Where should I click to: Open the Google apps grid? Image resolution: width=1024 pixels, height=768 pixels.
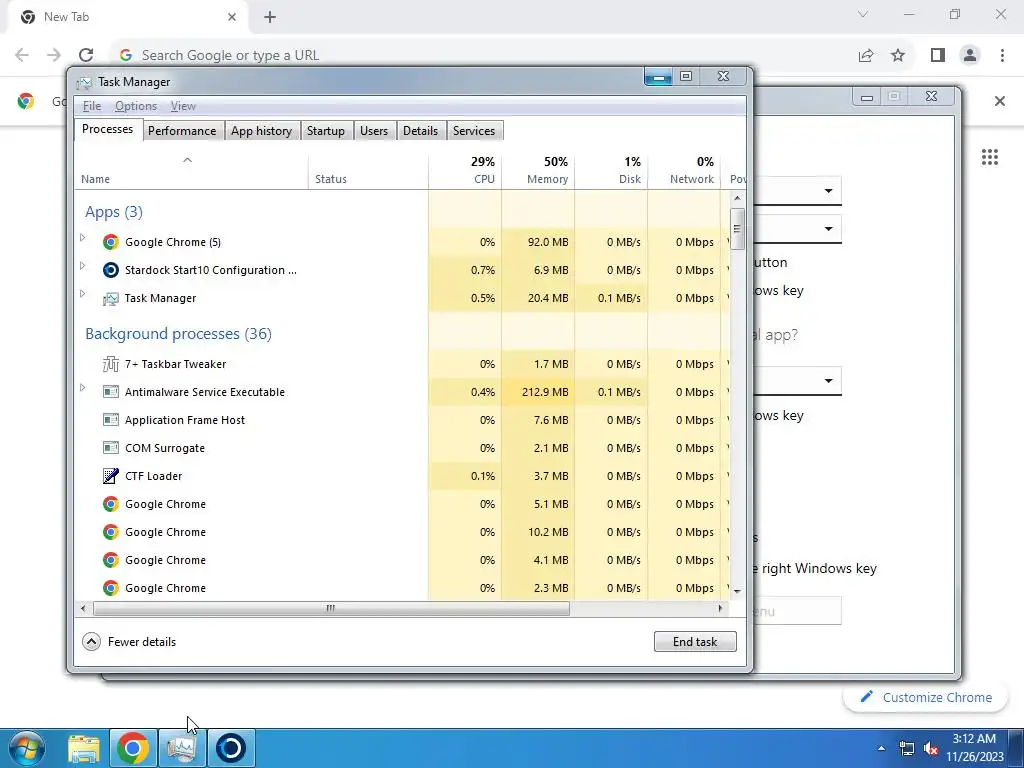(989, 157)
